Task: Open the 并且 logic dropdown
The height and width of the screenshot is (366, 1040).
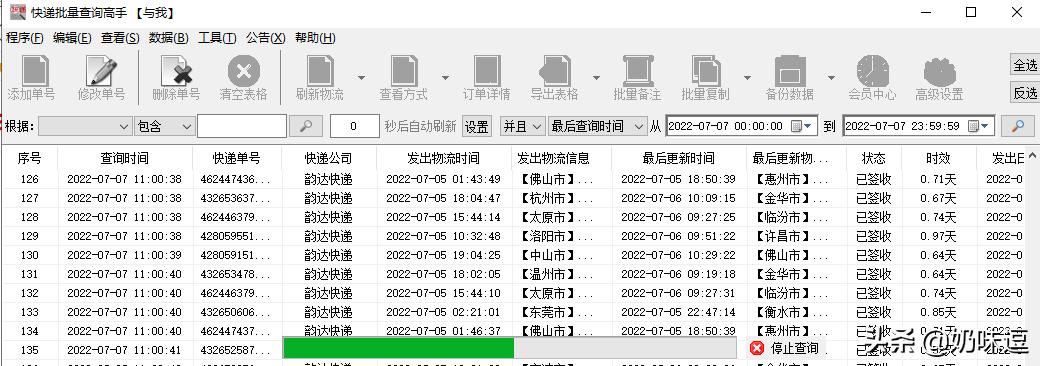Action: pyautogui.click(x=523, y=126)
